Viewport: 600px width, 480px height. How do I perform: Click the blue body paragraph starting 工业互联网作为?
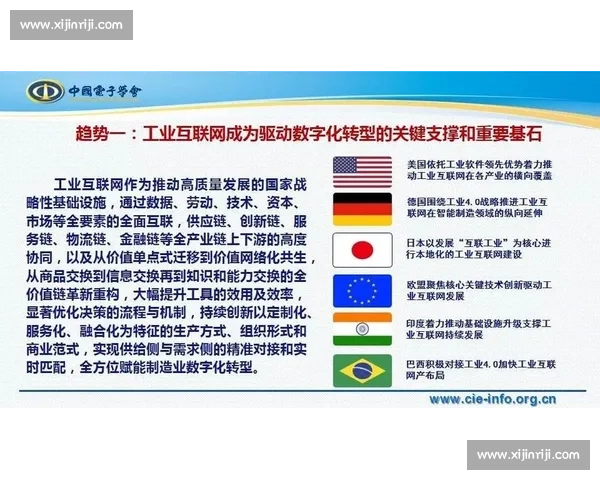pos(171,276)
